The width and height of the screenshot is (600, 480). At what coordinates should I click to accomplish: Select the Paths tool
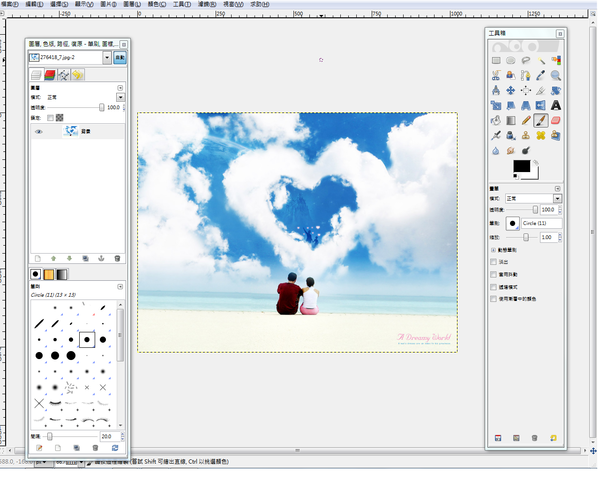(526, 75)
